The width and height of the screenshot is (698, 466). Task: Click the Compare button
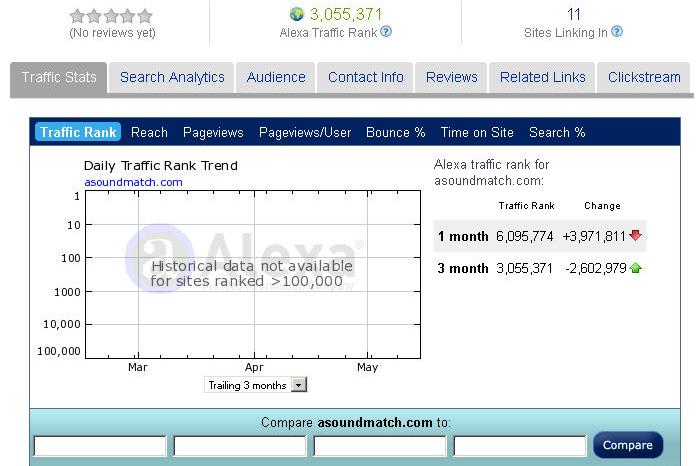[628, 445]
